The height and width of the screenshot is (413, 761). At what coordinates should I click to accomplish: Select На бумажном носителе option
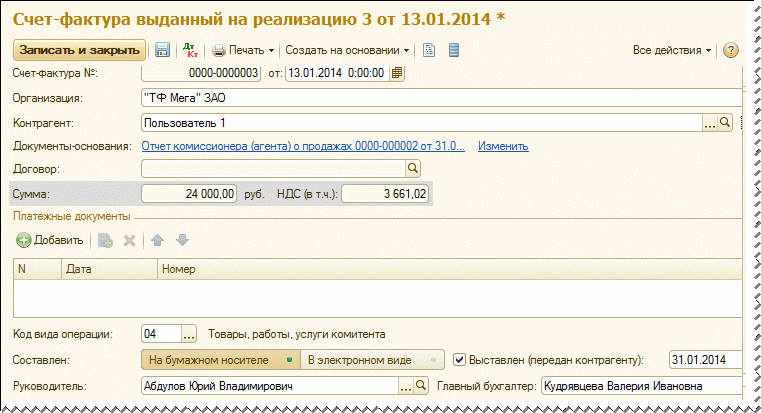221,360
